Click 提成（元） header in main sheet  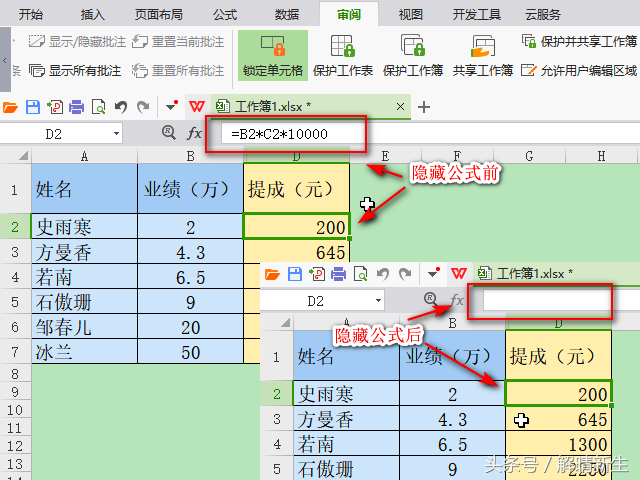[296, 189]
